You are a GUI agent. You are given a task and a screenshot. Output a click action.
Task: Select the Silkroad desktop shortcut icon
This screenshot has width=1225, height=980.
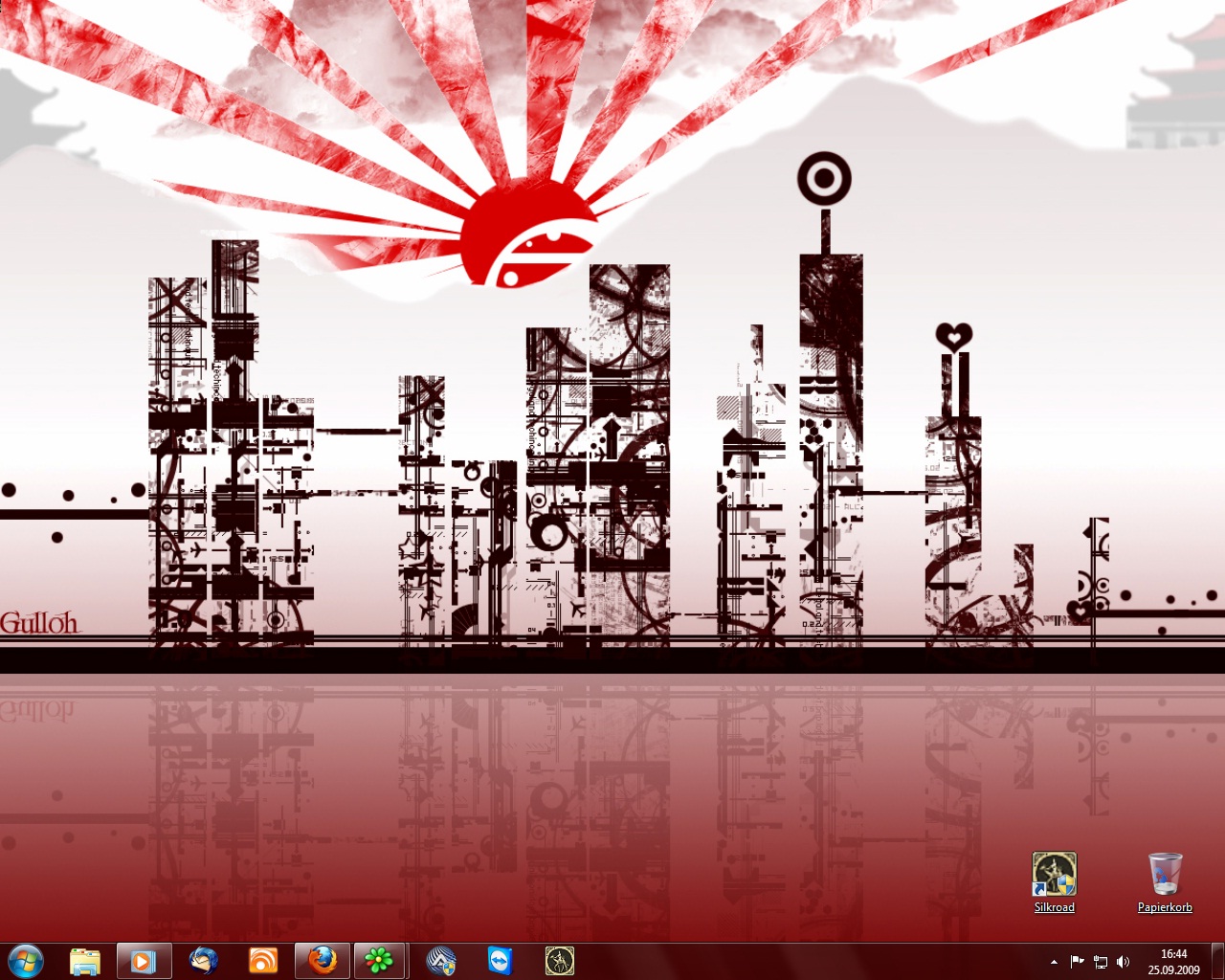(x=1054, y=874)
